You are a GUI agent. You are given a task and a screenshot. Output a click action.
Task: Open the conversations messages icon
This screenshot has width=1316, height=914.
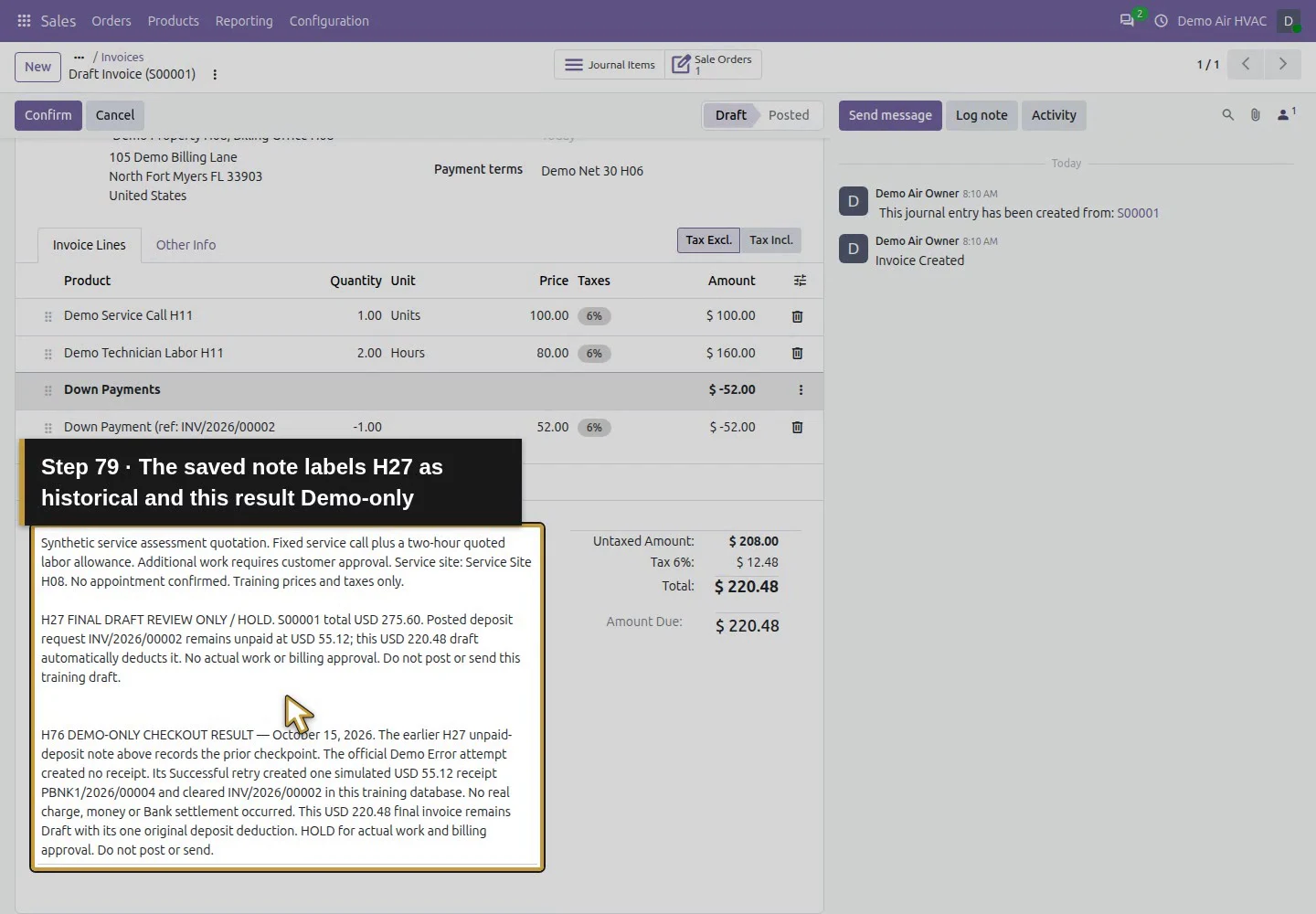[1128, 20]
